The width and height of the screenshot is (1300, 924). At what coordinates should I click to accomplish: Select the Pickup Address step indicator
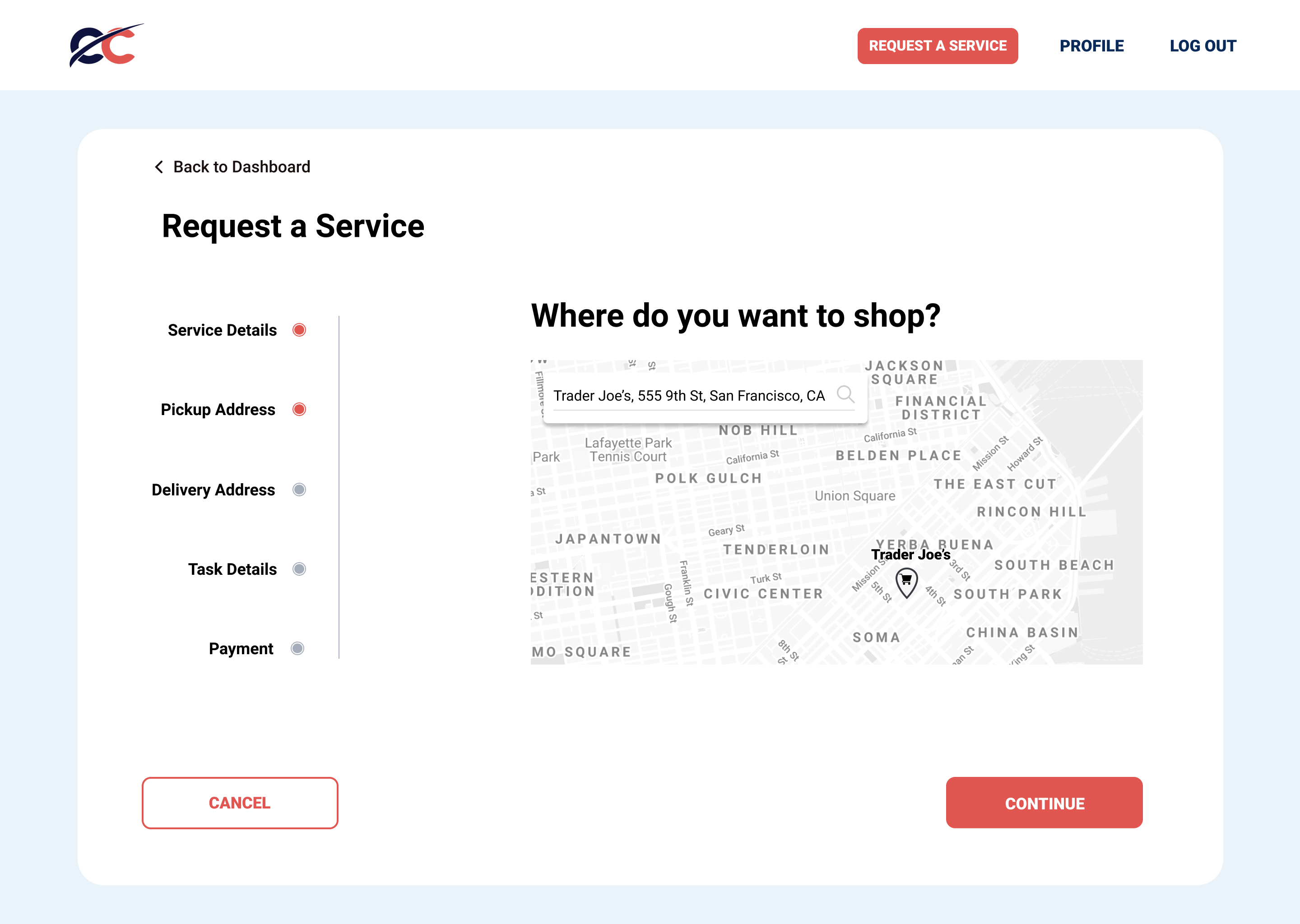pos(299,410)
